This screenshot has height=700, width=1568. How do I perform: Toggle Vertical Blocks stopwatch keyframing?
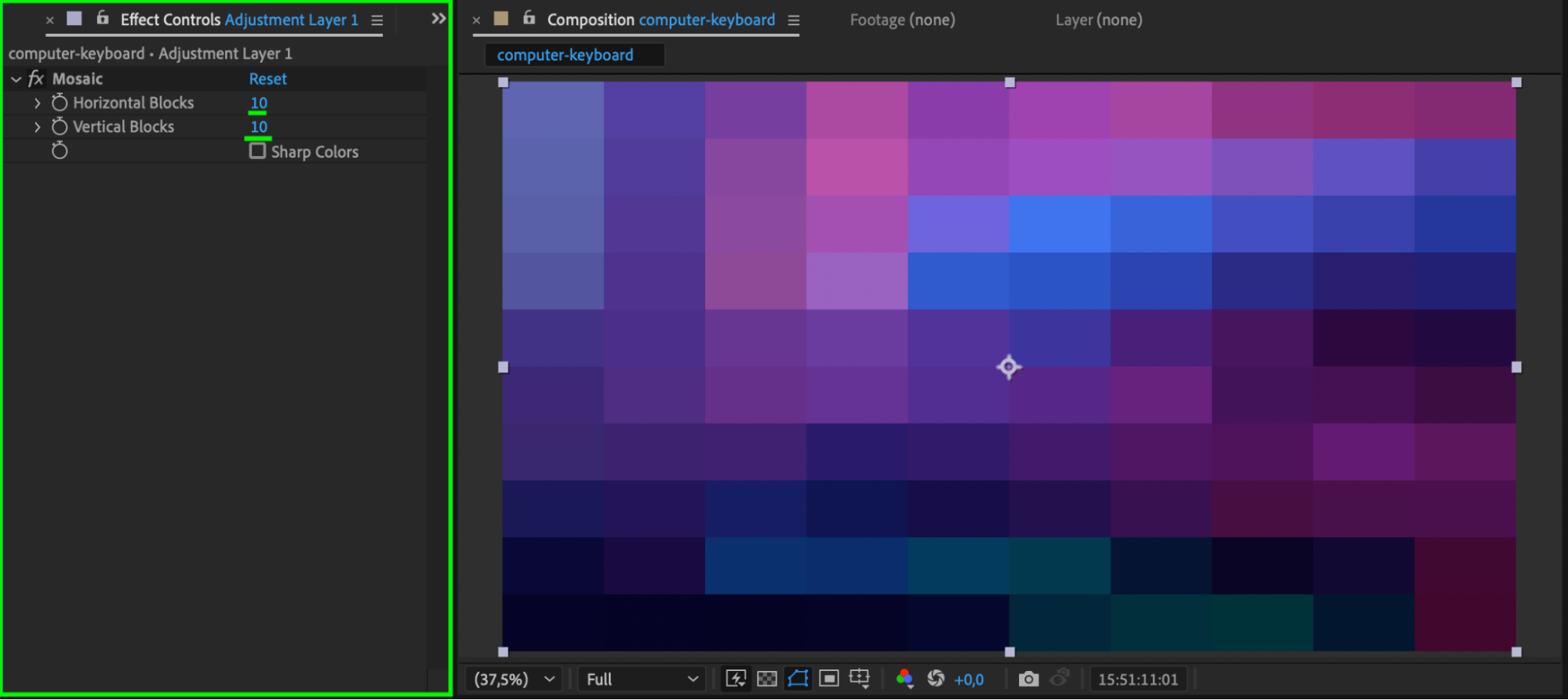point(60,126)
